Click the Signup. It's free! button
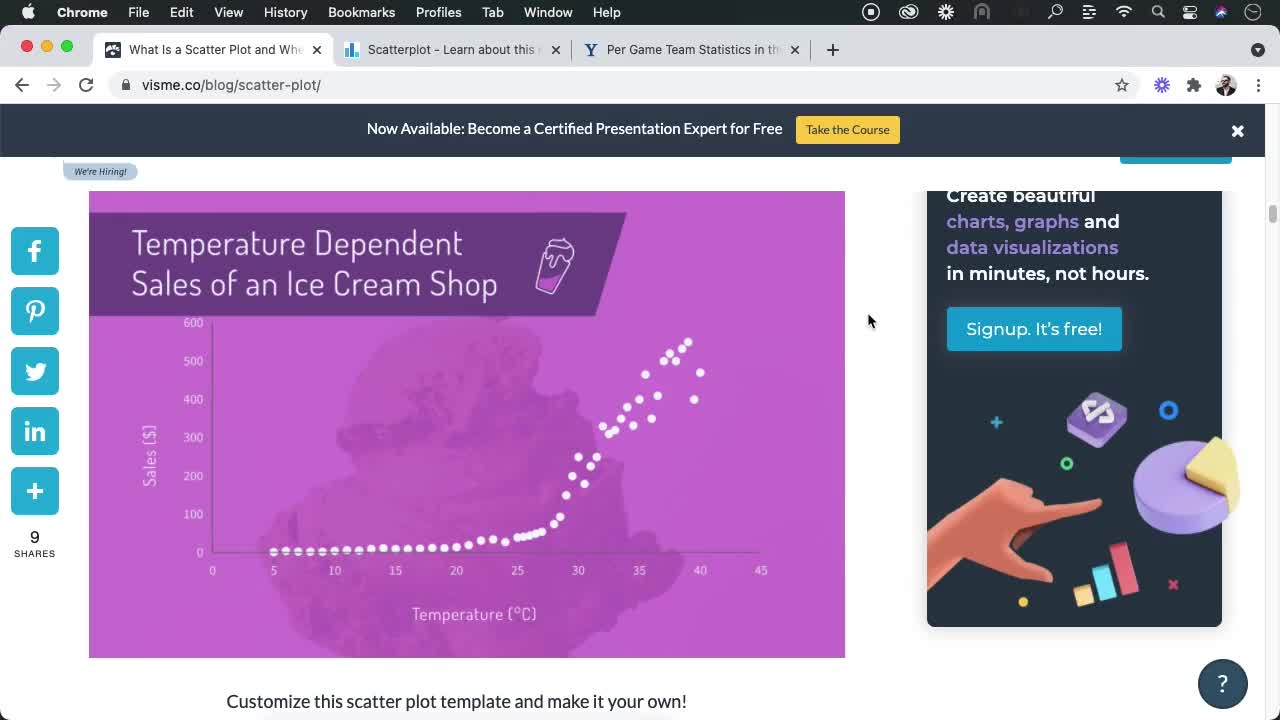This screenshot has height=720, width=1280. [1034, 329]
